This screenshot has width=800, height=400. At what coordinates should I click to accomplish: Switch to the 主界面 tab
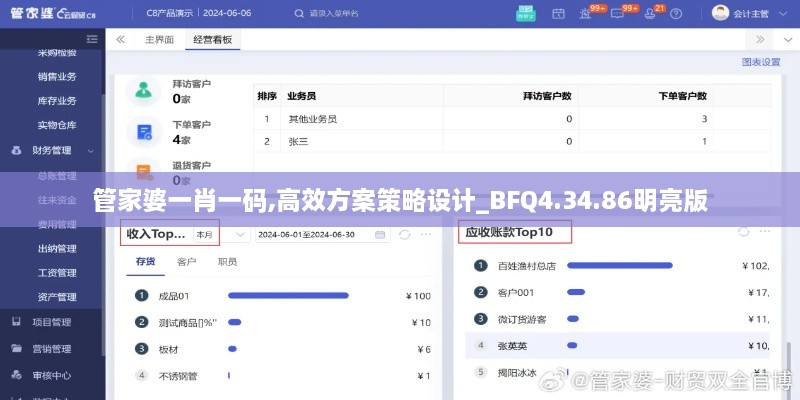pos(159,40)
